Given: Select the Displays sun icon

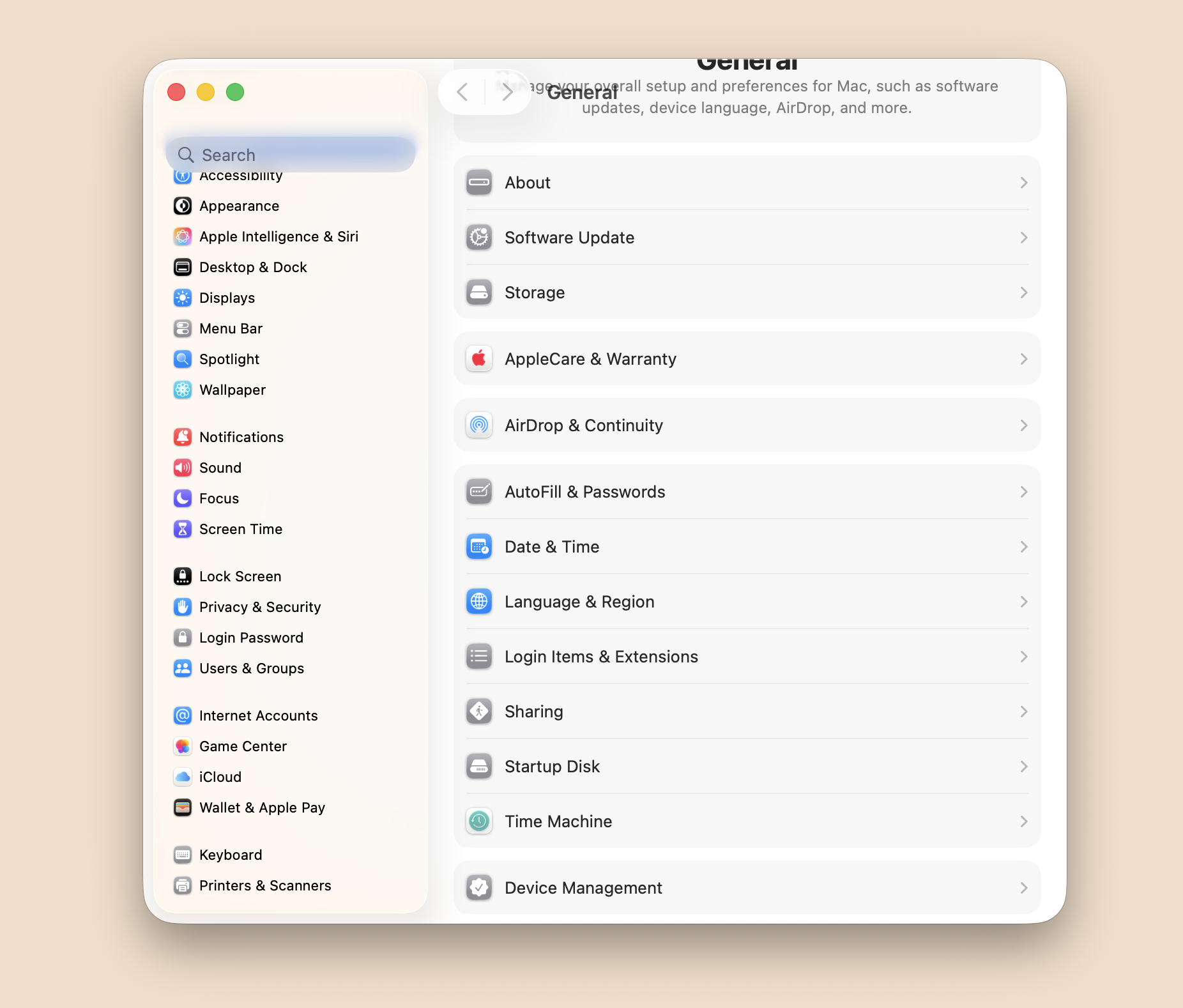Looking at the screenshot, I should [x=183, y=298].
